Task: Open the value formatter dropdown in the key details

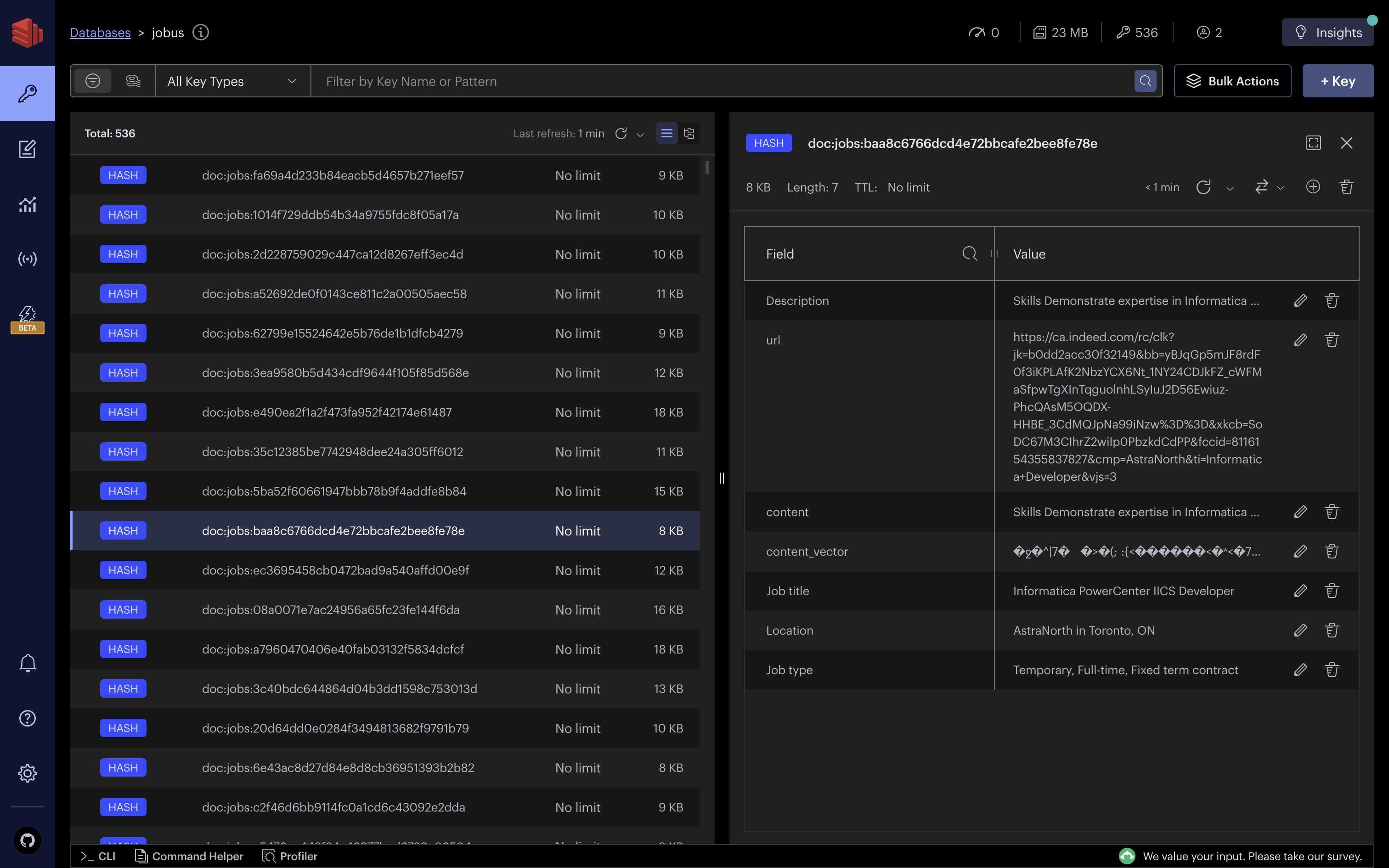Action: pos(1269,187)
